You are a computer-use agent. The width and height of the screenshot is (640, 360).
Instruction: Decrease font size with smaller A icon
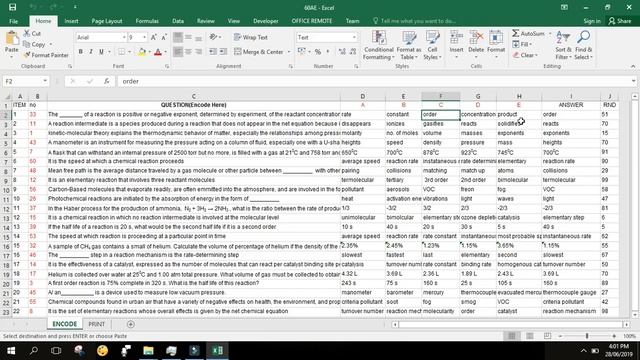pyautogui.click(x=164, y=37)
